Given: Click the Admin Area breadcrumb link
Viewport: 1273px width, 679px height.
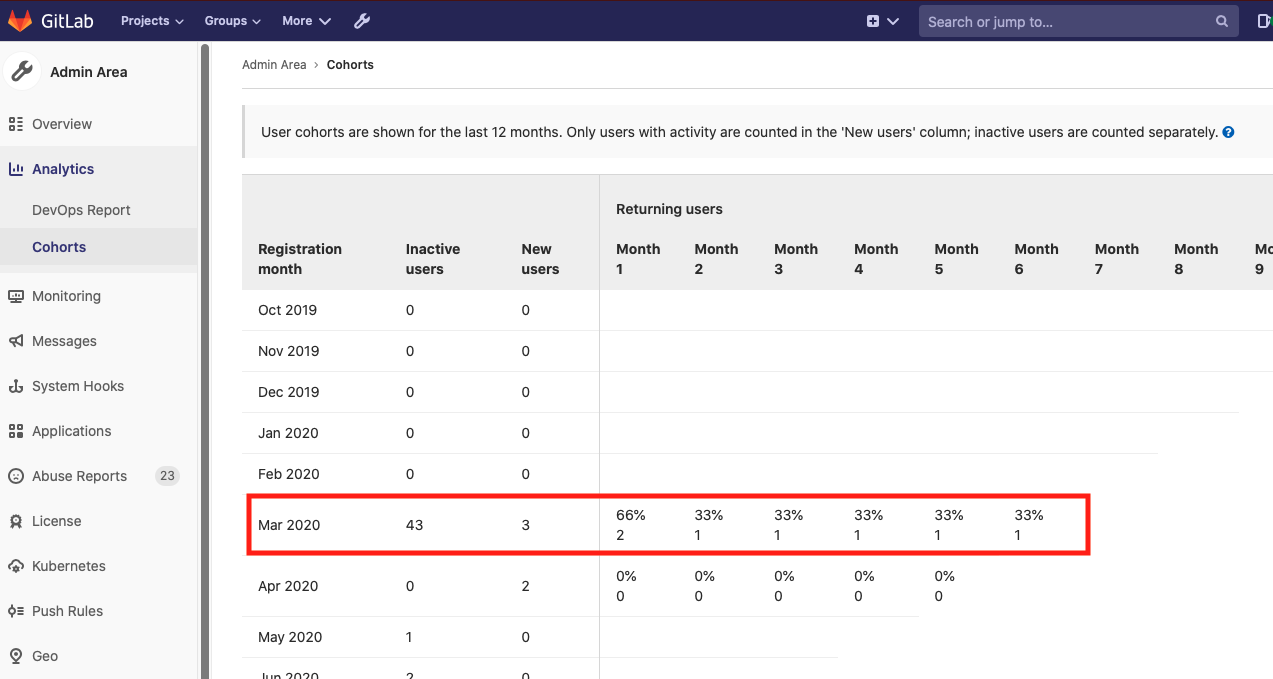Looking at the screenshot, I should [274, 64].
